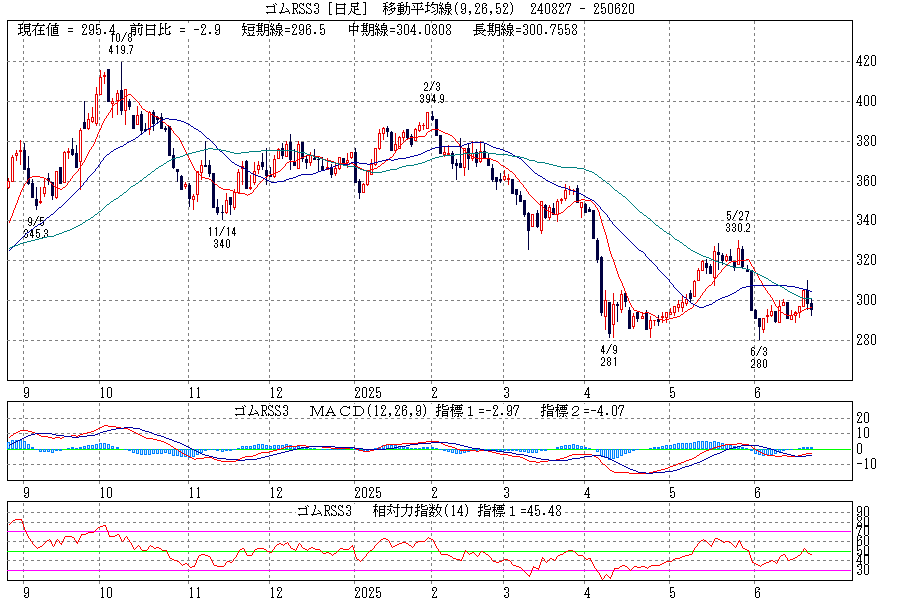The width and height of the screenshot is (900, 600).
Task: Select the MACD 指標2=-4.07 value
Action: (584, 410)
